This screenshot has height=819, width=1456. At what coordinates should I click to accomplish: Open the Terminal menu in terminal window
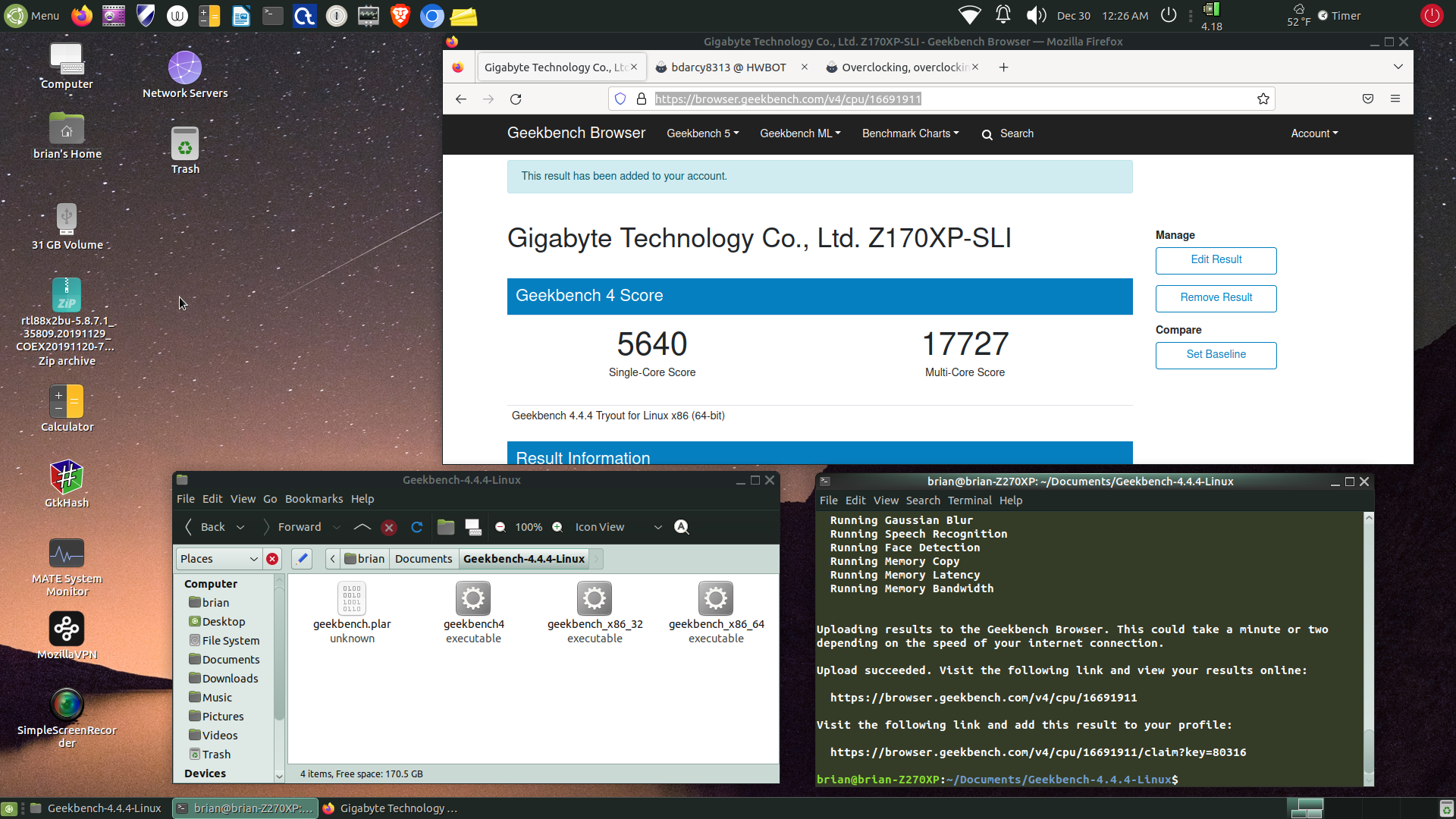[969, 500]
